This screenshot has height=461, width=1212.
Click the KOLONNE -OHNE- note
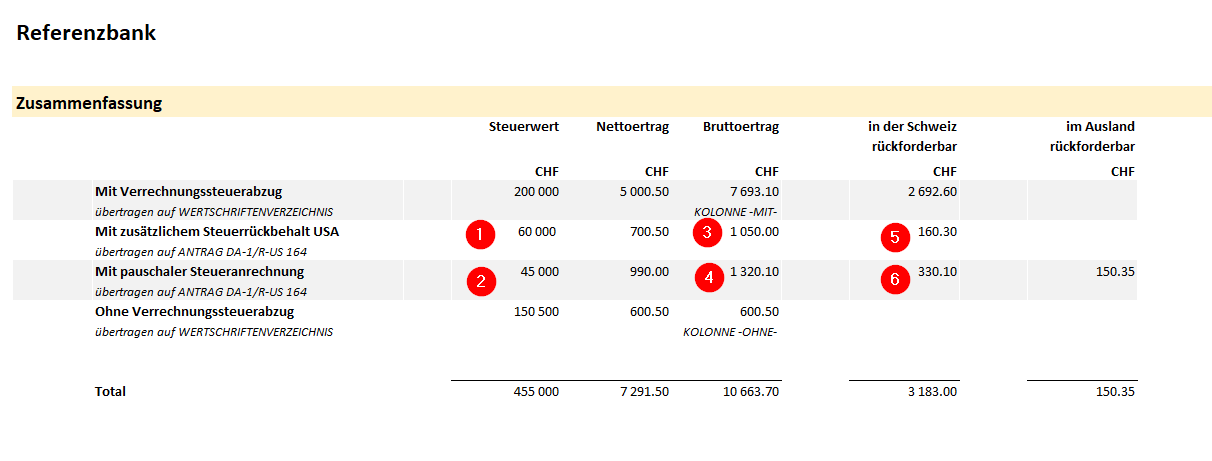pos(731,332)
